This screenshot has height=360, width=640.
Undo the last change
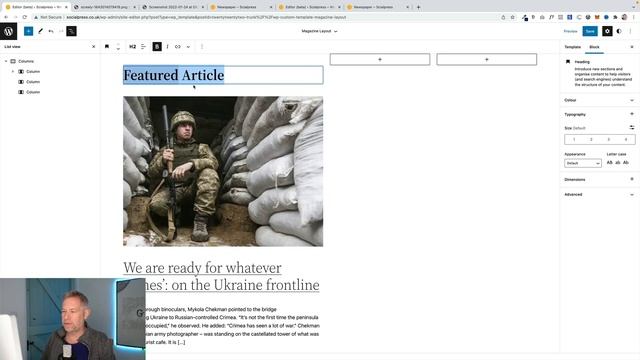click(x=51, y=31)
